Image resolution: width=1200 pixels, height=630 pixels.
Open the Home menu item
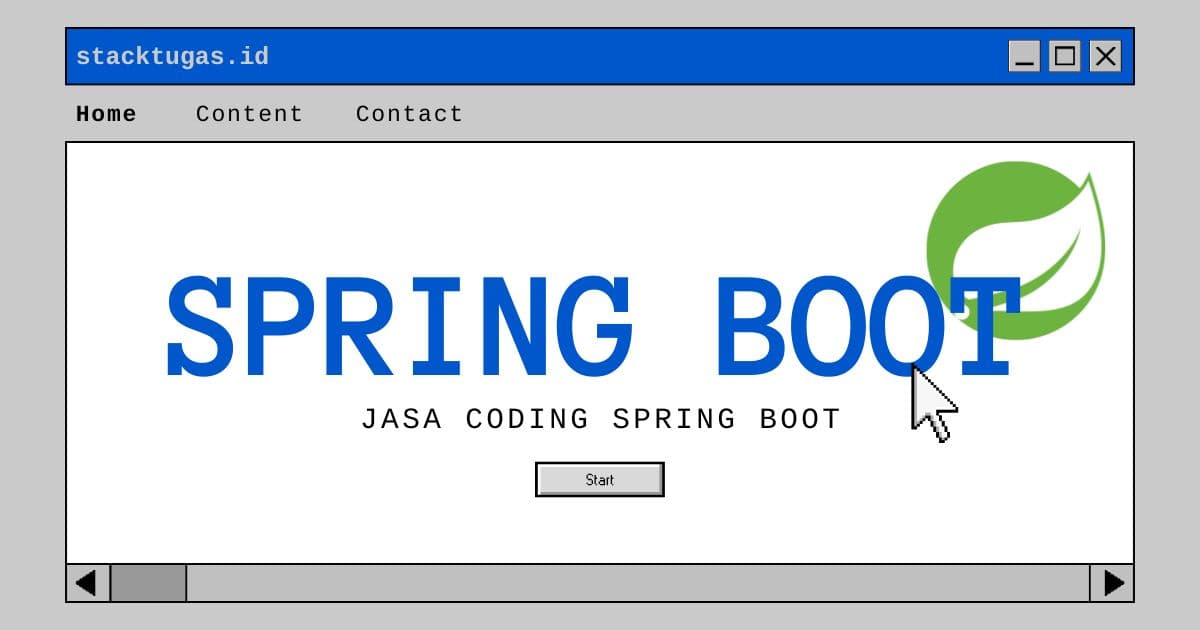tap(106, 114)
